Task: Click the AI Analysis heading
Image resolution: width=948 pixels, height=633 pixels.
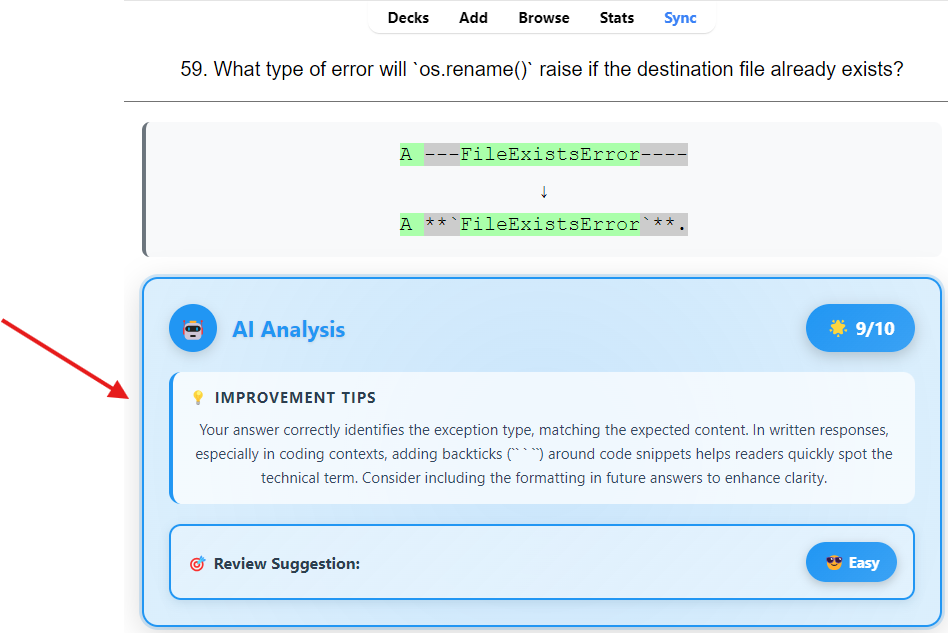Action: 288,329
